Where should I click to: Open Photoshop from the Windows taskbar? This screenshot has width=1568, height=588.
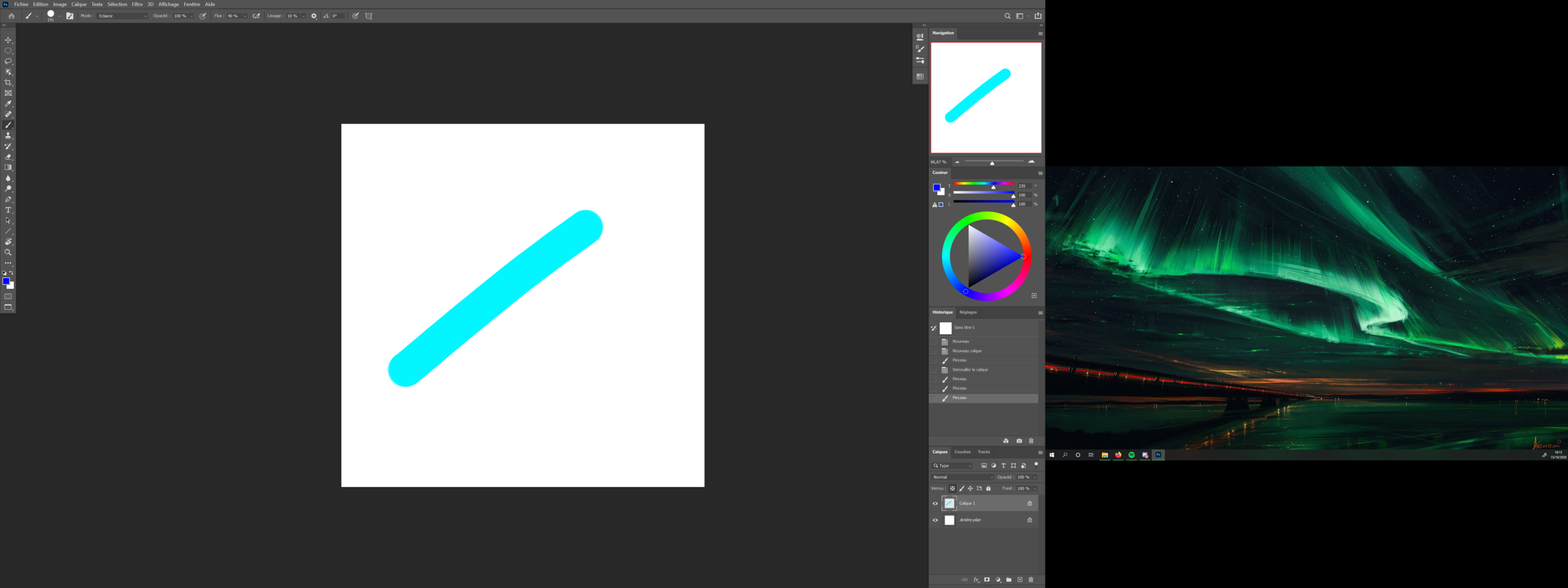(1158, 454)
